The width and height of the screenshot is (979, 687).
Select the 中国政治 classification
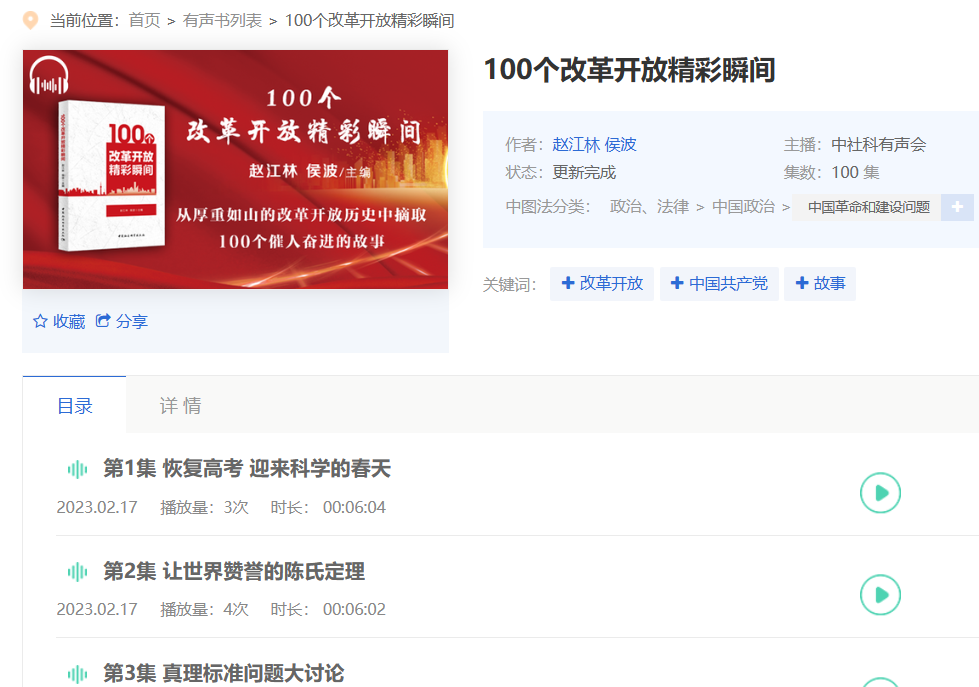click(x=743, y=206)
